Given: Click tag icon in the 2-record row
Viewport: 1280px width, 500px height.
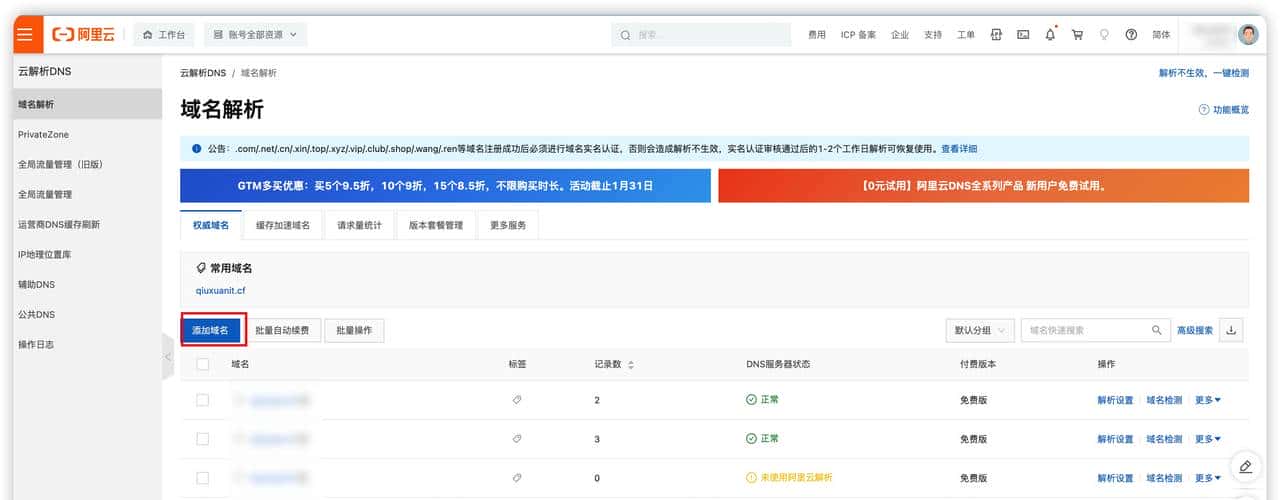Looking at the screenshot, I should click(517, 400).
